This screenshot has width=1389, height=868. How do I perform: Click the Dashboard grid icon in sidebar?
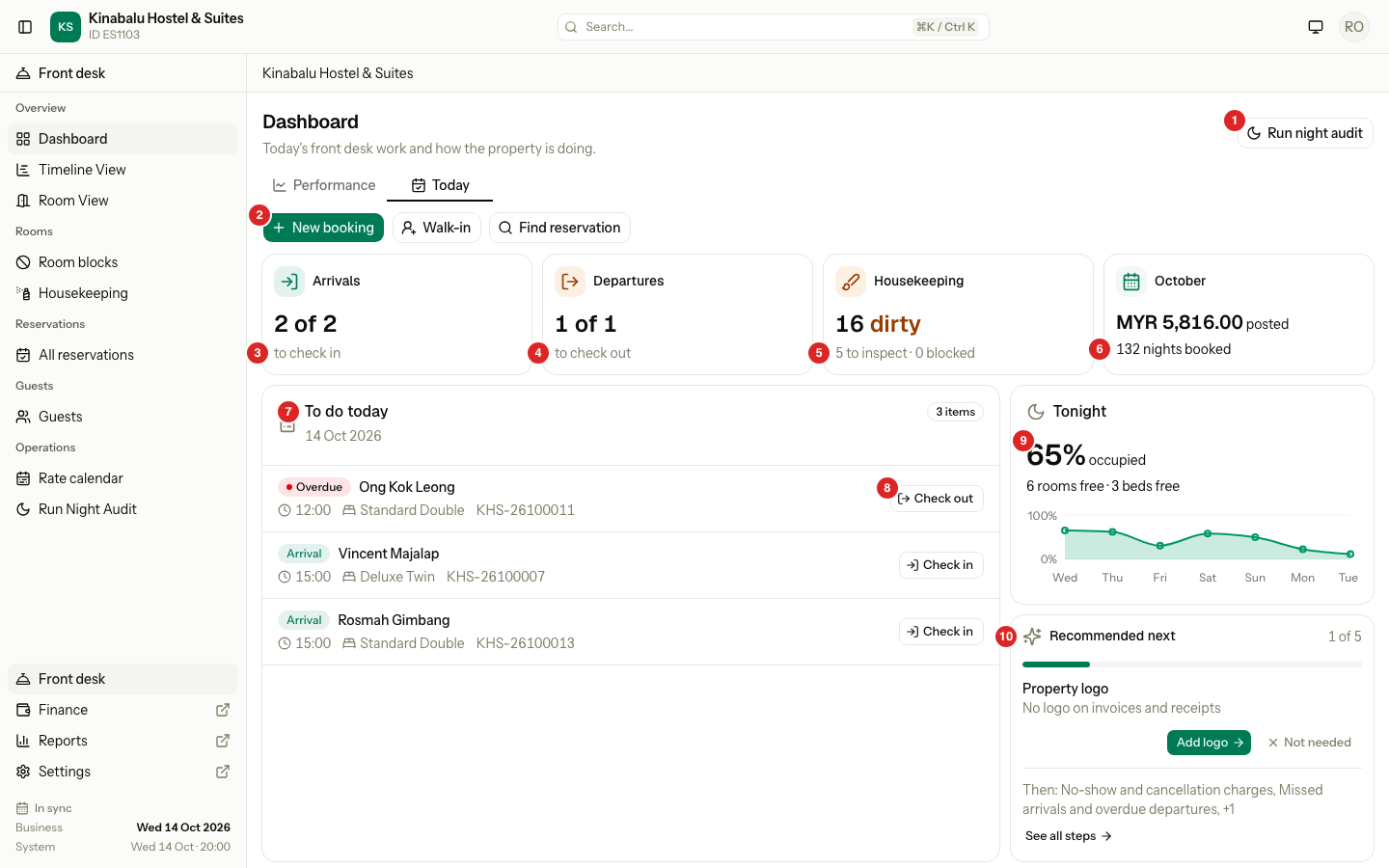coord(23,139)
